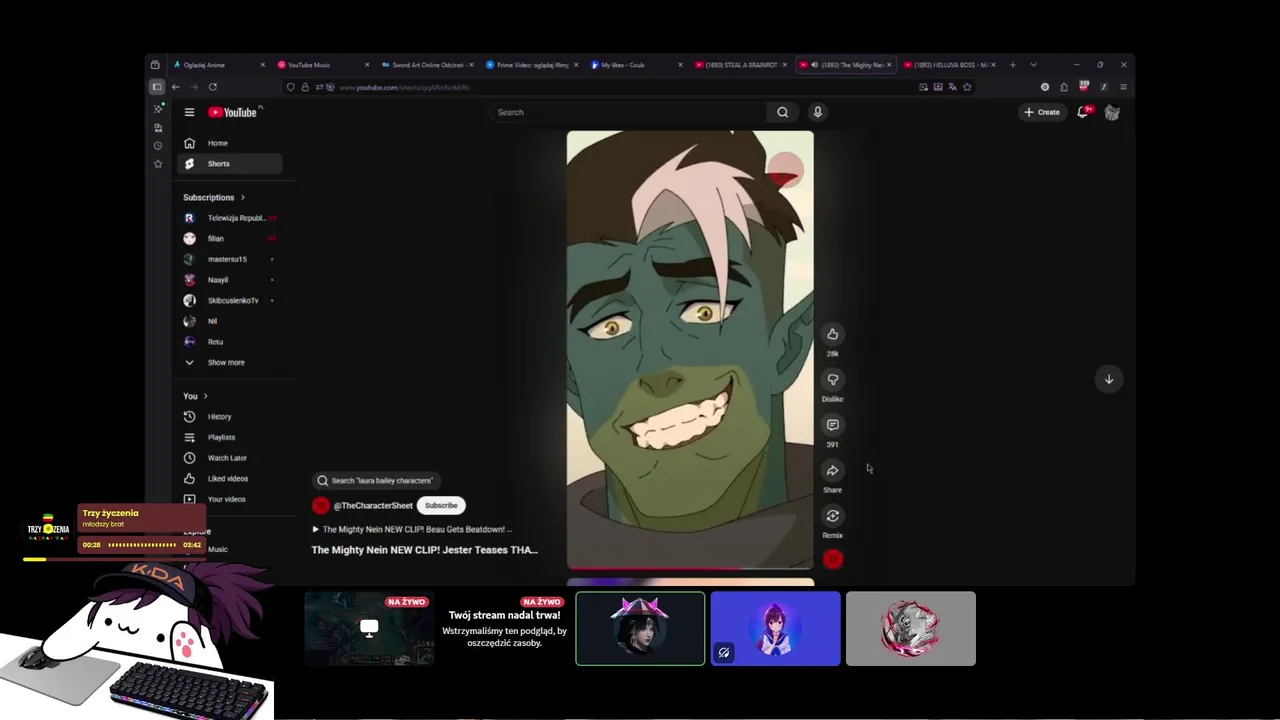Open the browser sidebar bookmarks star icon
This screenshot has height=720, width=1280.
(157, 164)
